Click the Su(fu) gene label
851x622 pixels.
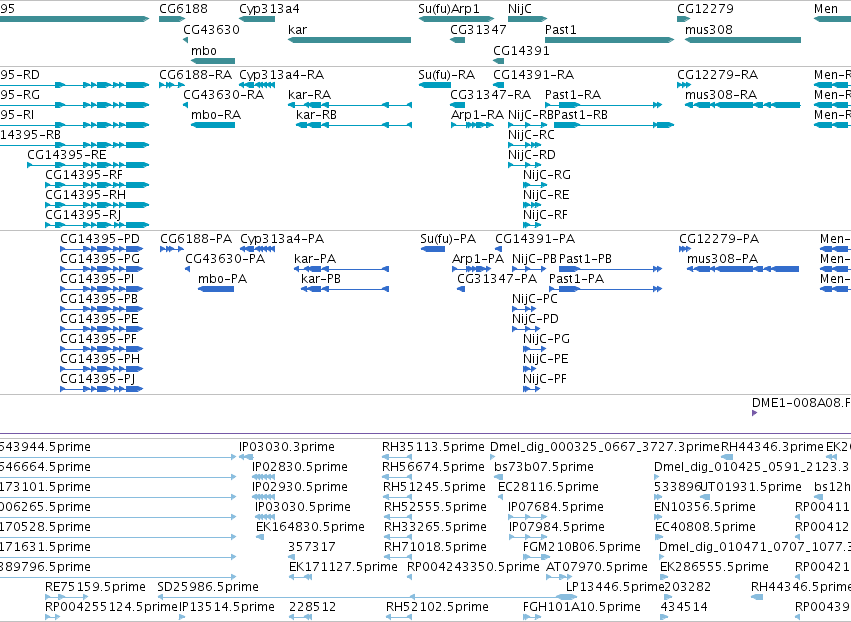(x=434, y=9)
